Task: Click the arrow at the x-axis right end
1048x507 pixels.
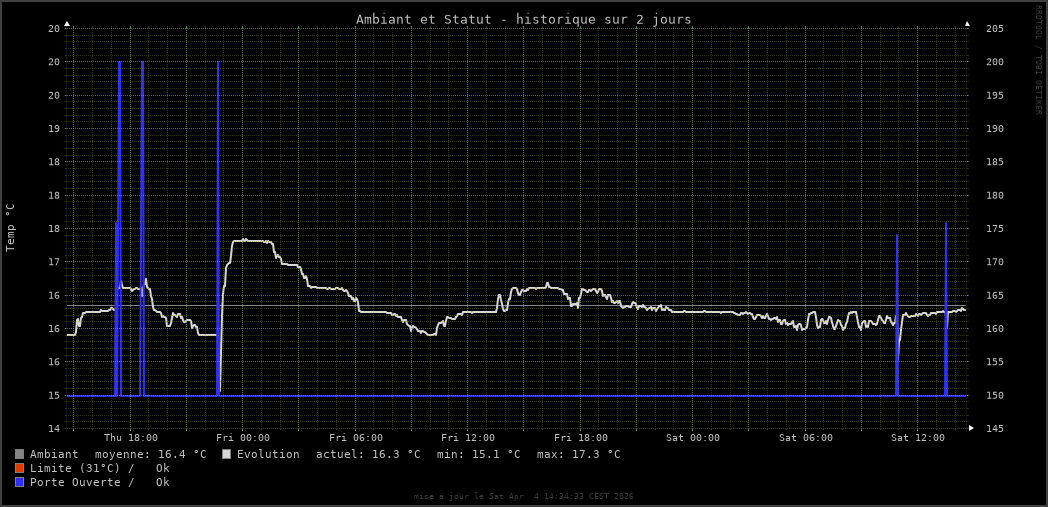Action: 971,428
